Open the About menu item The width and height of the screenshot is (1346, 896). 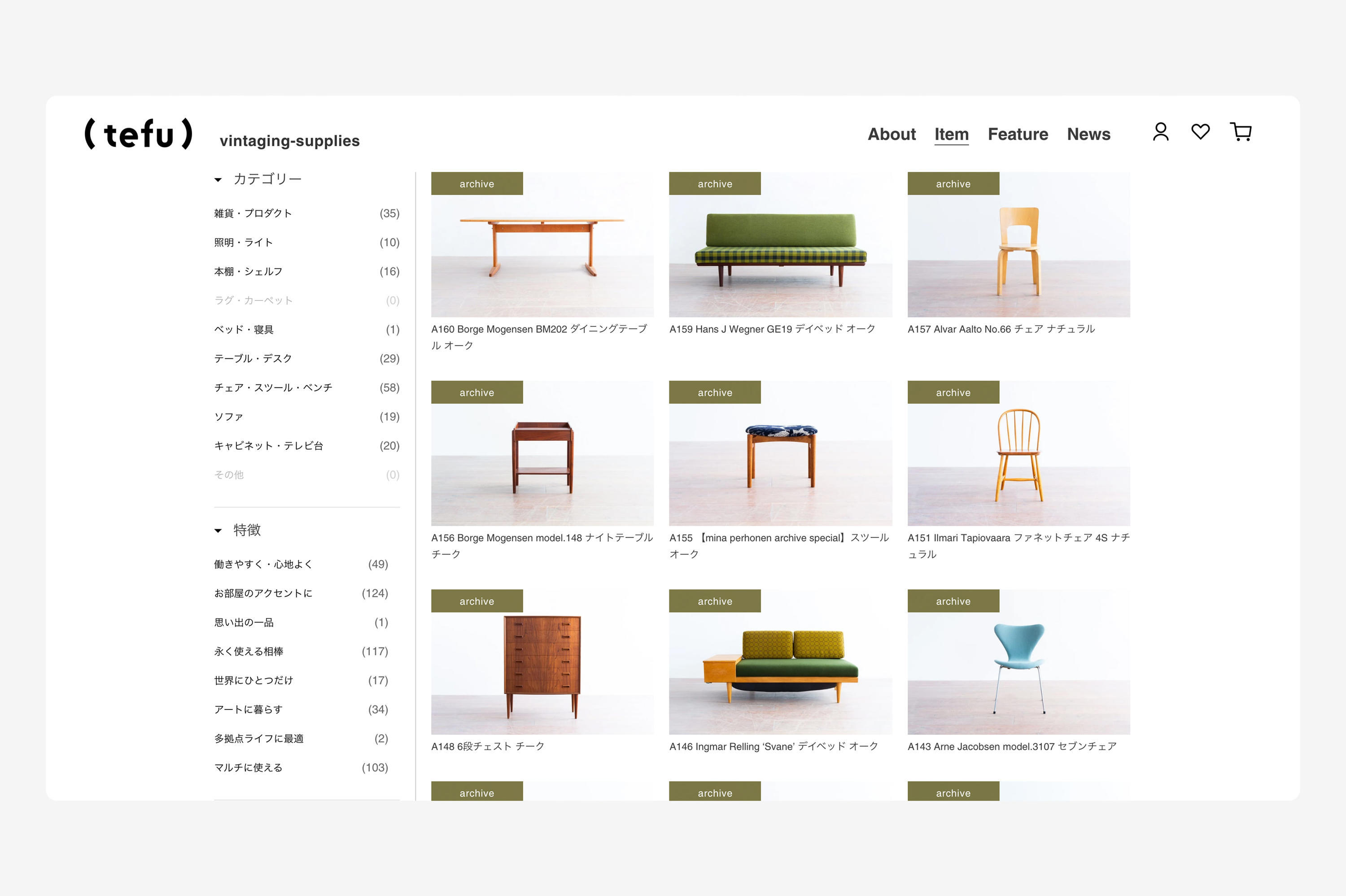[x=892, y=134]
